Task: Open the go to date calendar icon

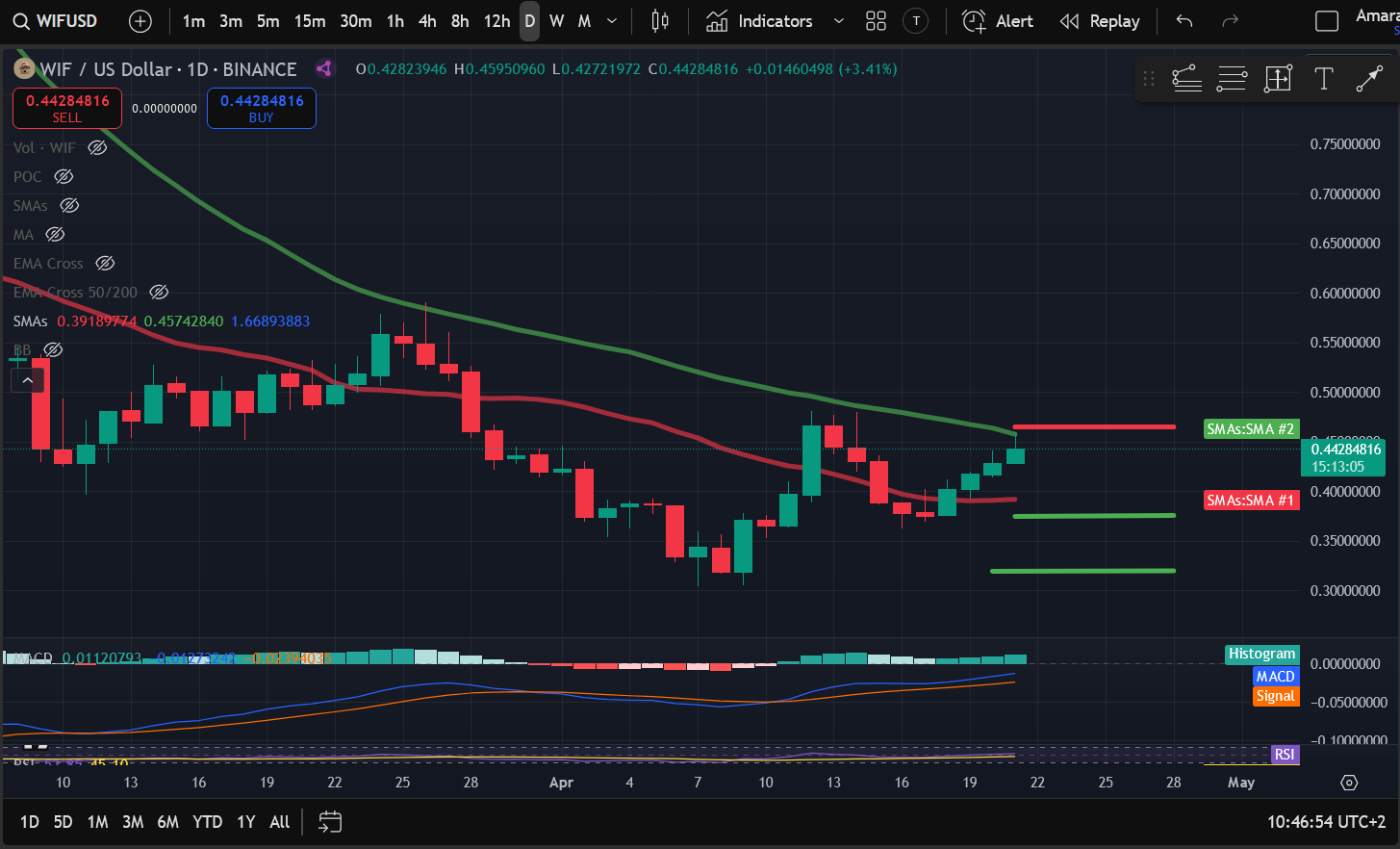Action: coord(330,822)
